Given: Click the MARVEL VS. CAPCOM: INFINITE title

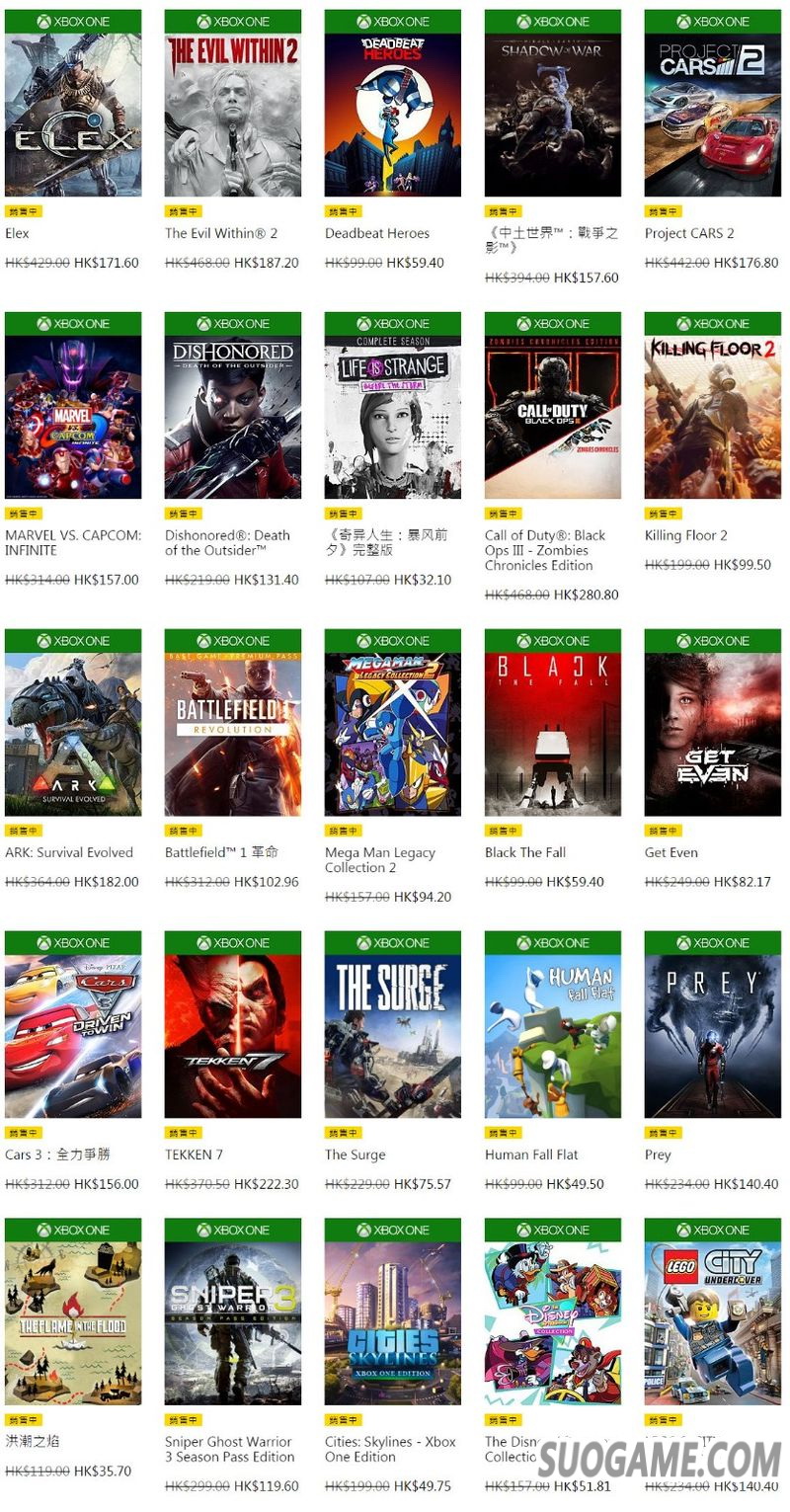Looking at the screenshot, I should [73, 543].
